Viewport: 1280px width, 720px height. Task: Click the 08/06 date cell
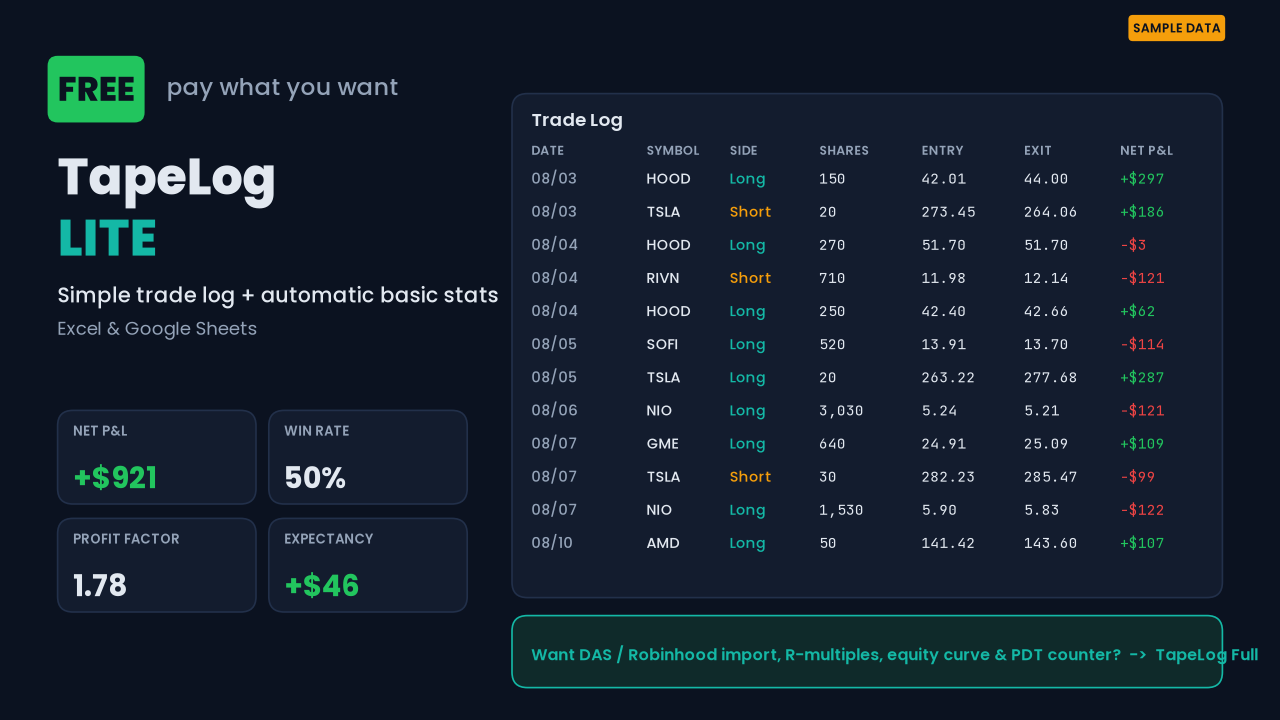coord(554,410)
